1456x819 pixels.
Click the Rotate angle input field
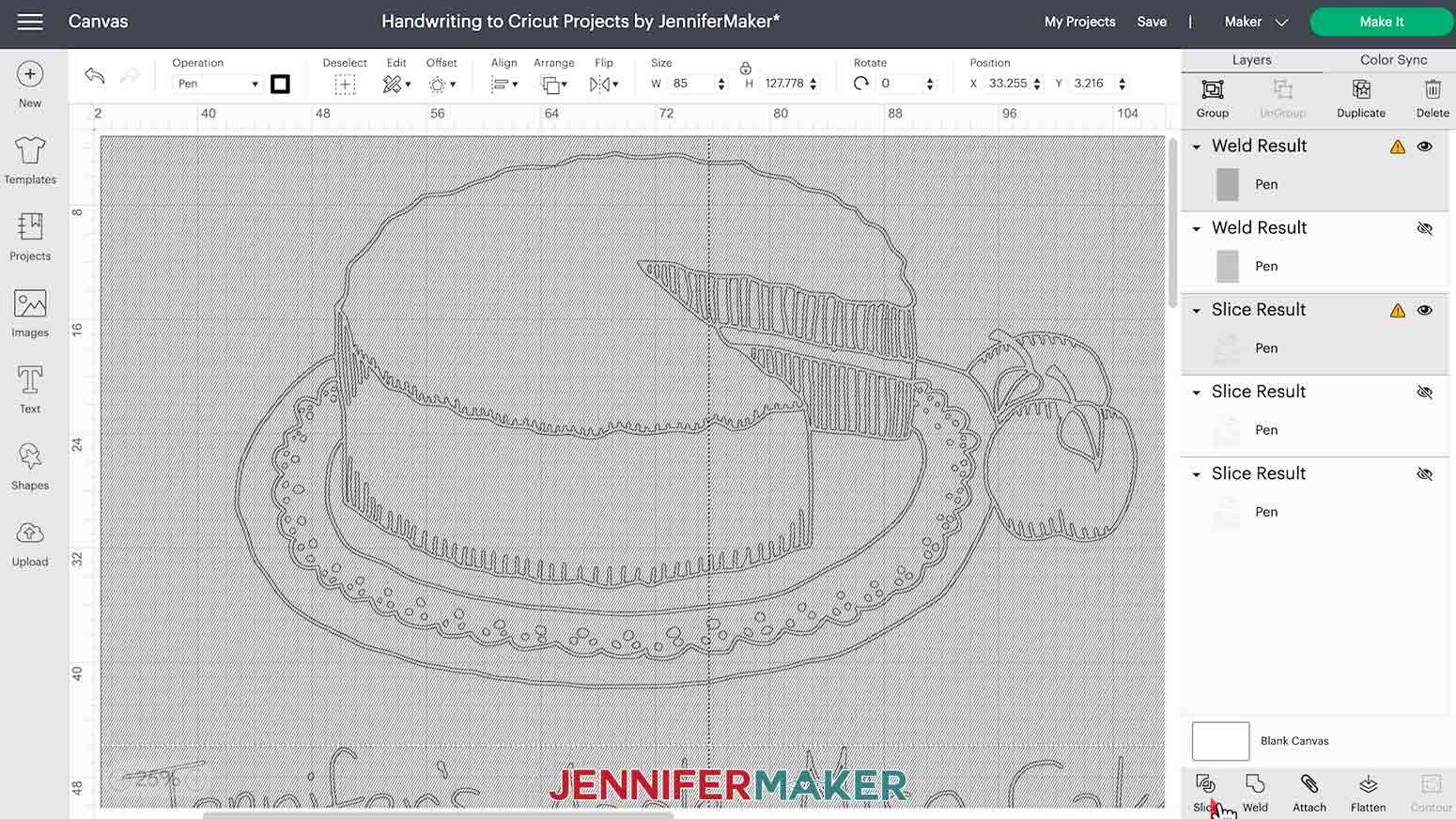tap(901, 84)
